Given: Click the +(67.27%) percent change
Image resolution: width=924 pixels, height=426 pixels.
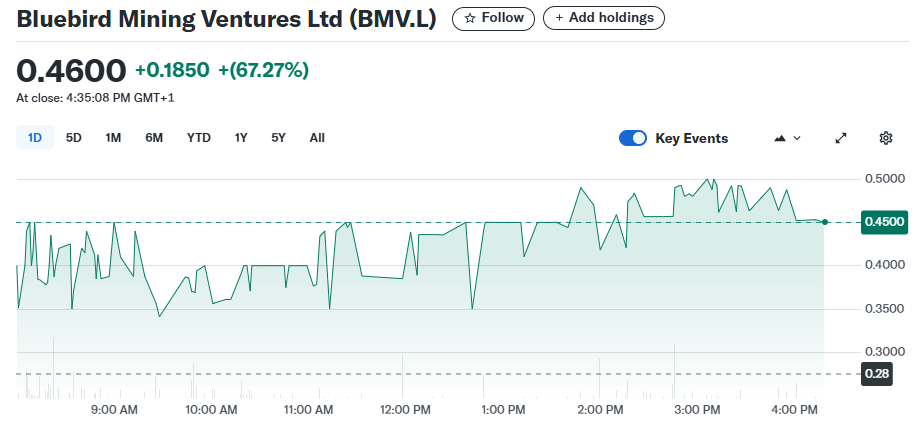Looking at the screenshot, I should pyautogui.click(x=263, y=71).
